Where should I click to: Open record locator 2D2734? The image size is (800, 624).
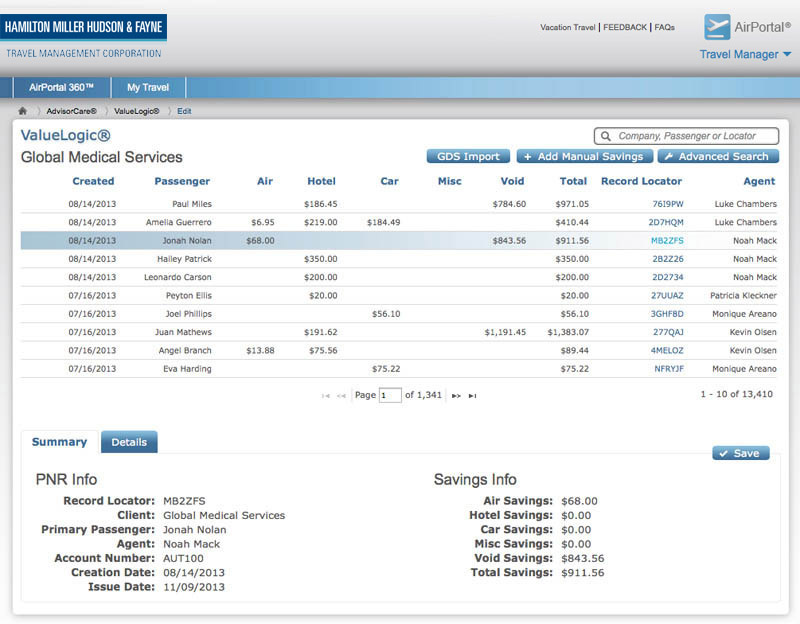[668, 278]
